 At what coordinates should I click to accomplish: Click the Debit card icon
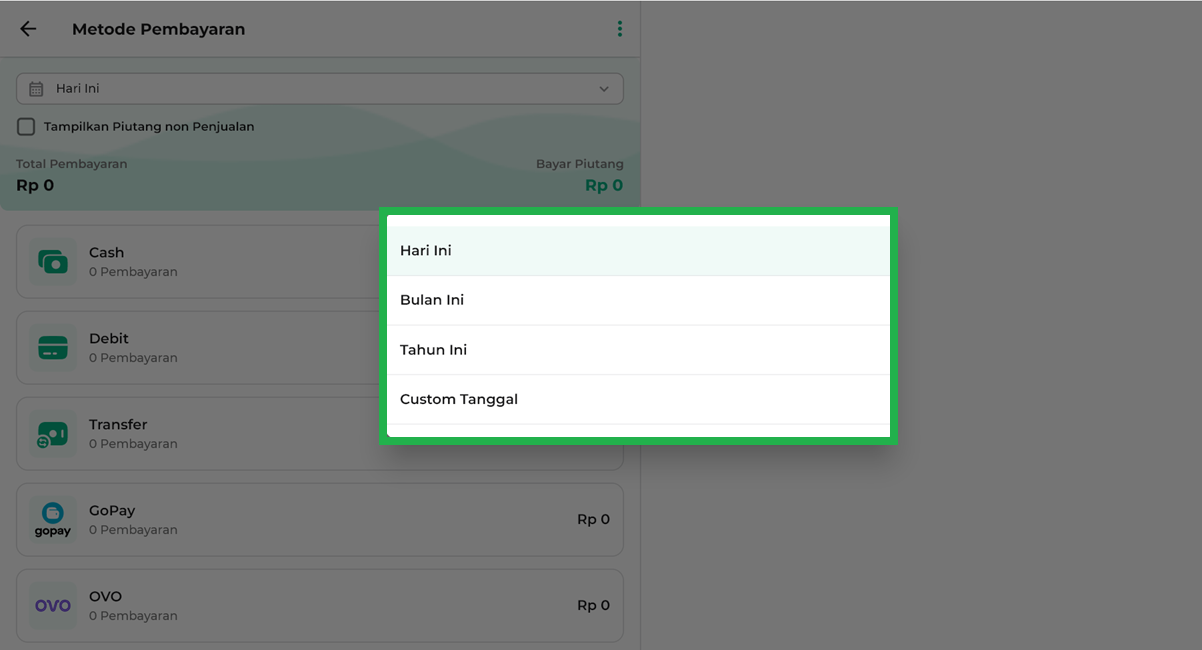tap(53, 348)
